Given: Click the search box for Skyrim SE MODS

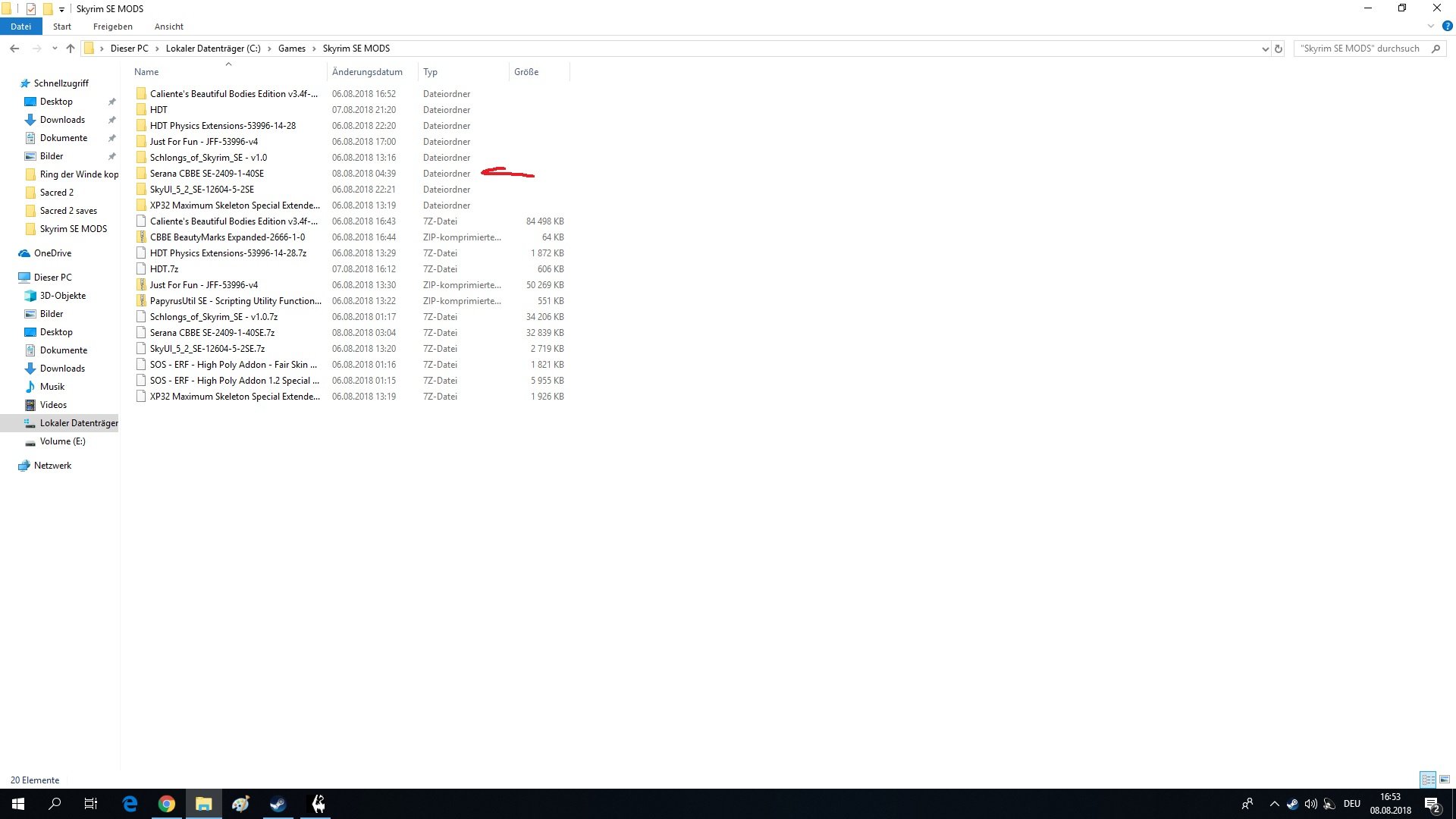Looking at the screenshot, I should (1360, 49).
